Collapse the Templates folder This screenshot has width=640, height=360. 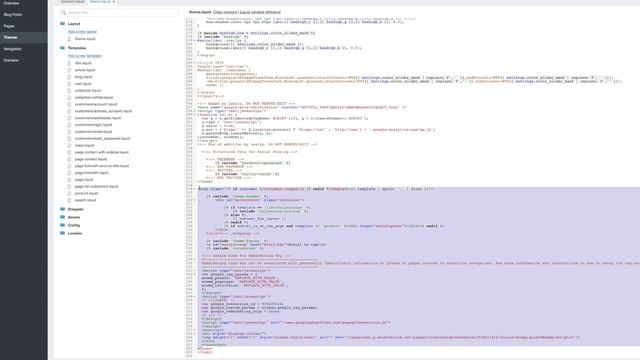point(77,48)
